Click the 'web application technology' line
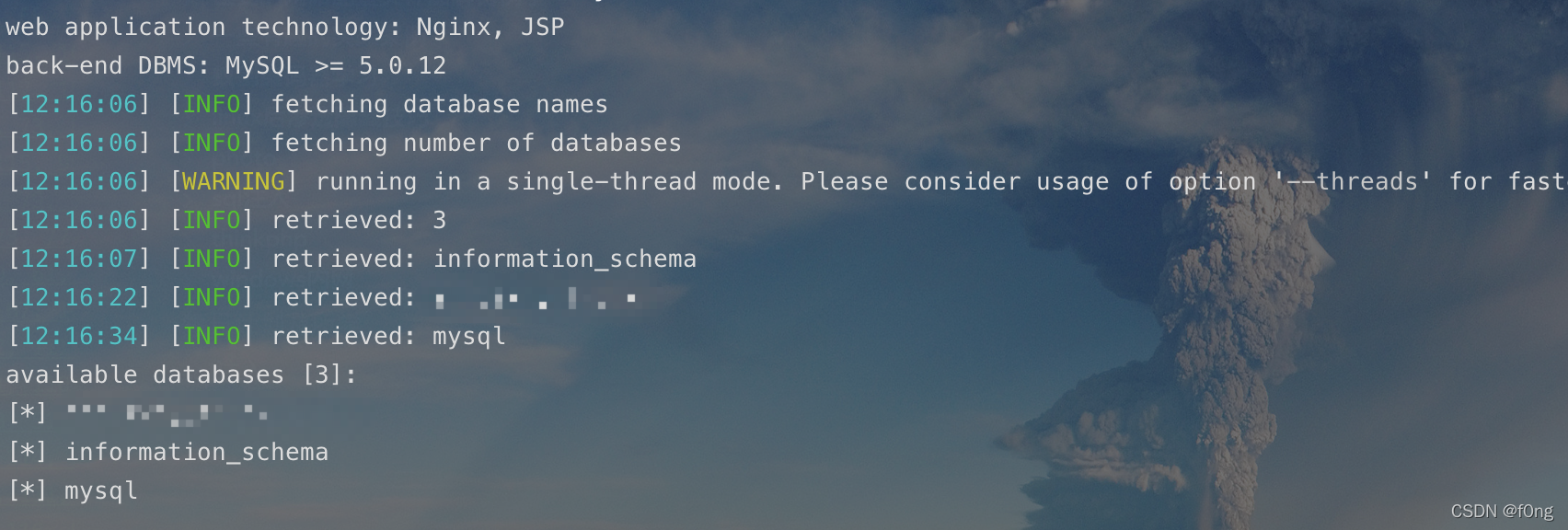 [285, 28]
